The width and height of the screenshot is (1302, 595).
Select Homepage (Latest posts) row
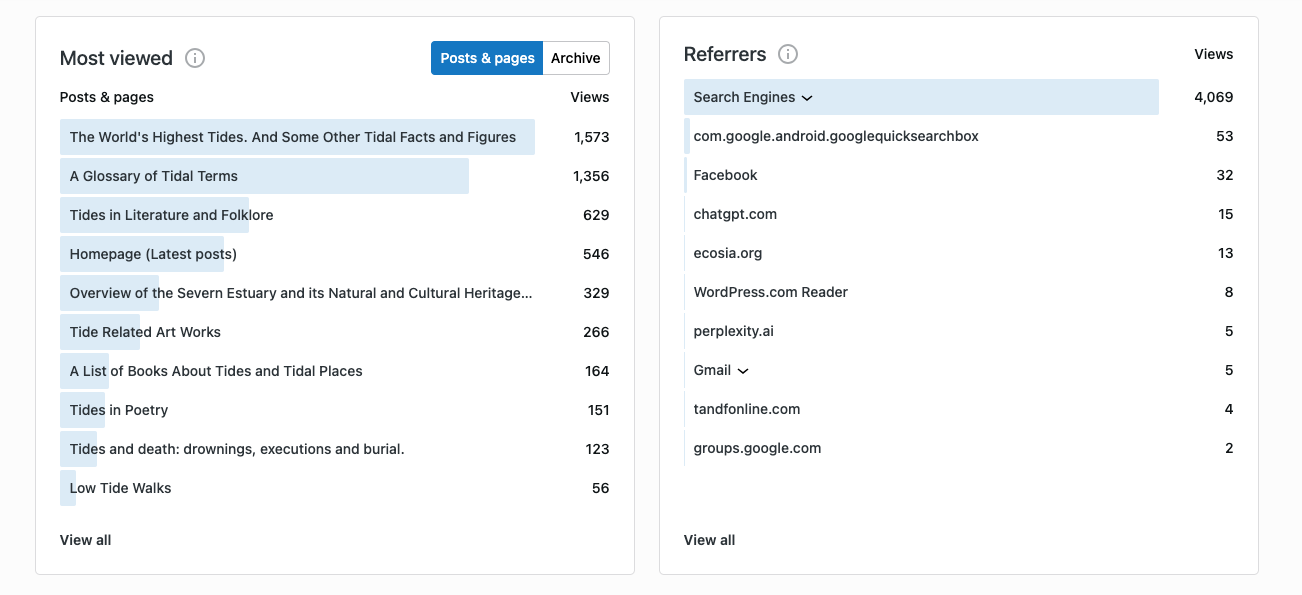[153, 254]
